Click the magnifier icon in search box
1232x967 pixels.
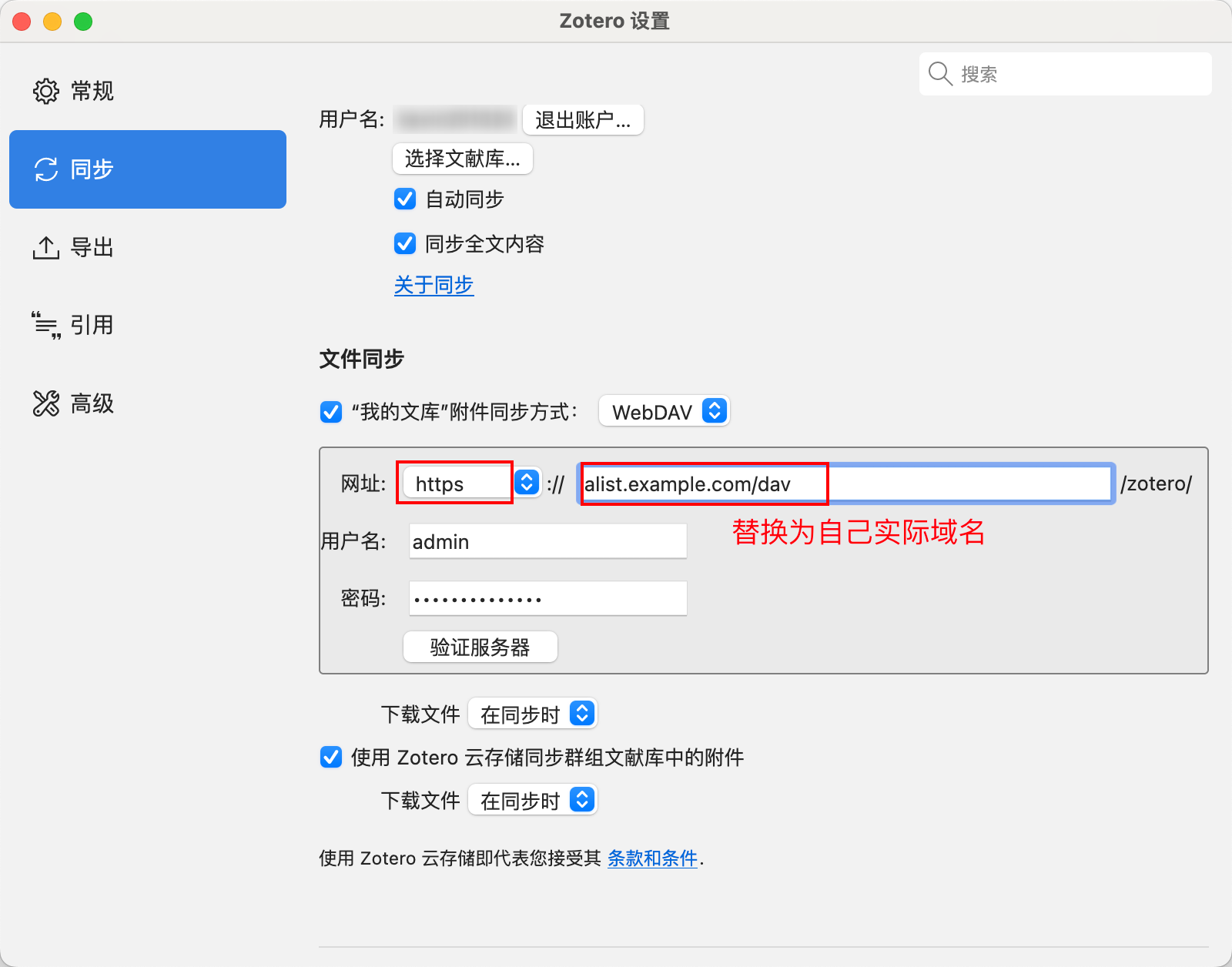(940, 74)
